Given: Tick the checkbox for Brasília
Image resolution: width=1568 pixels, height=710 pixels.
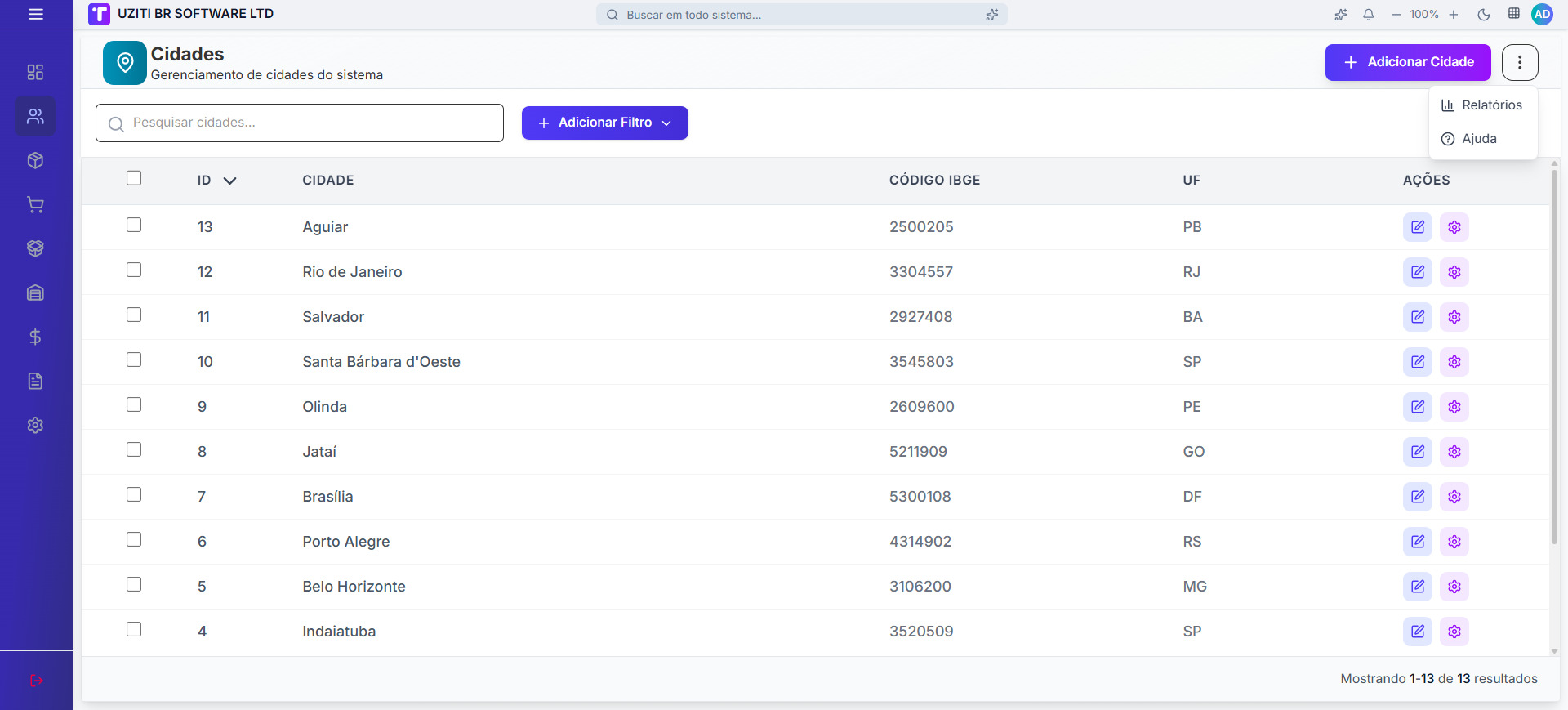Looking at the screenshot, I should pyautogui.click(x=134, y=494).
